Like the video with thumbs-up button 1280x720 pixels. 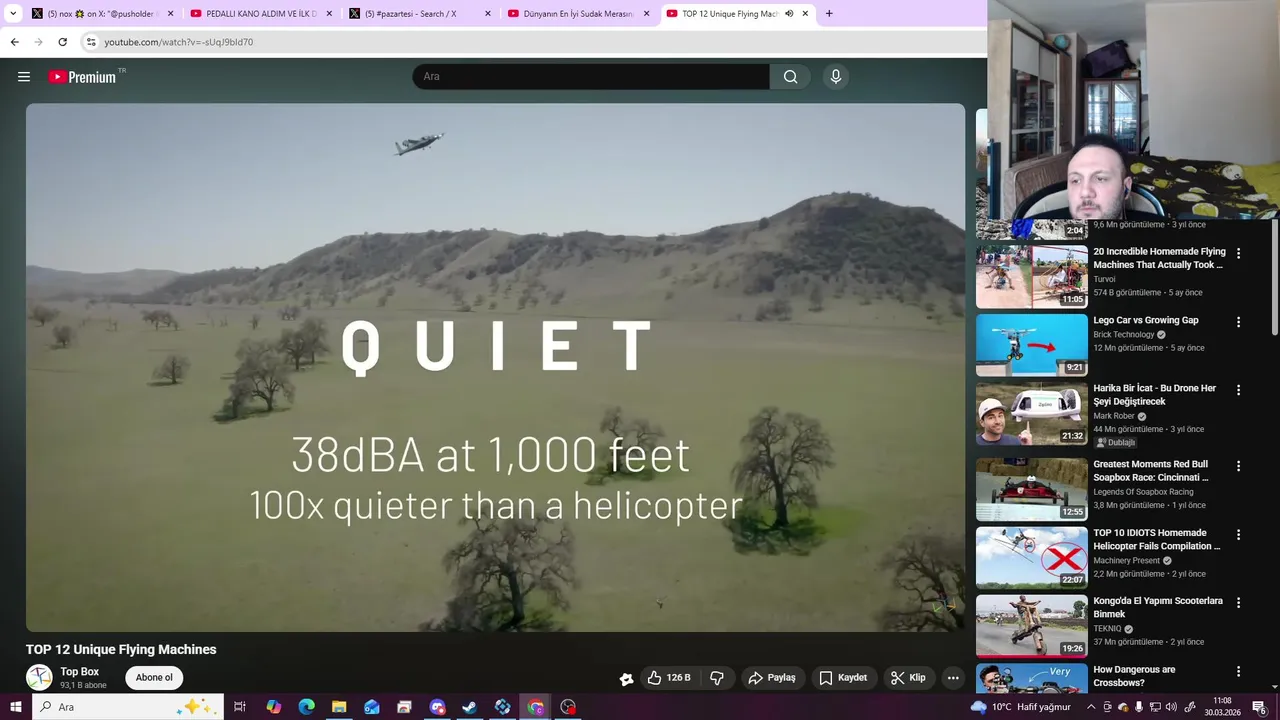[669, 678]
